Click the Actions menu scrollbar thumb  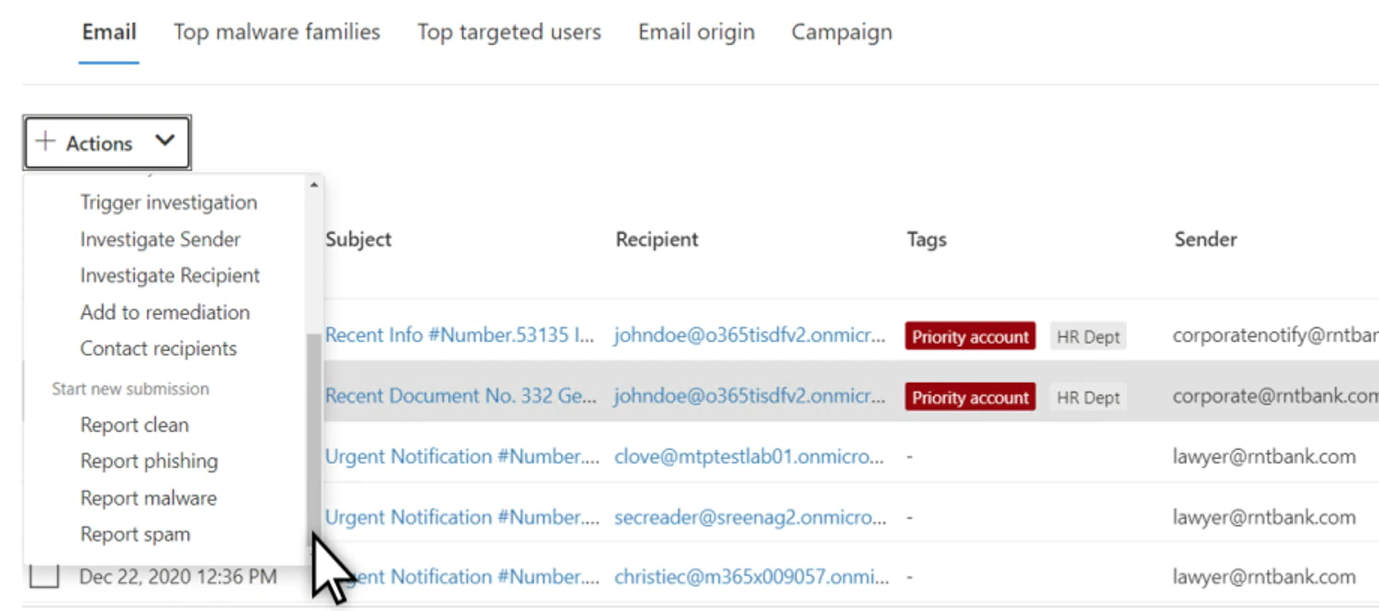pyautogui.click(x=314, y=436)
